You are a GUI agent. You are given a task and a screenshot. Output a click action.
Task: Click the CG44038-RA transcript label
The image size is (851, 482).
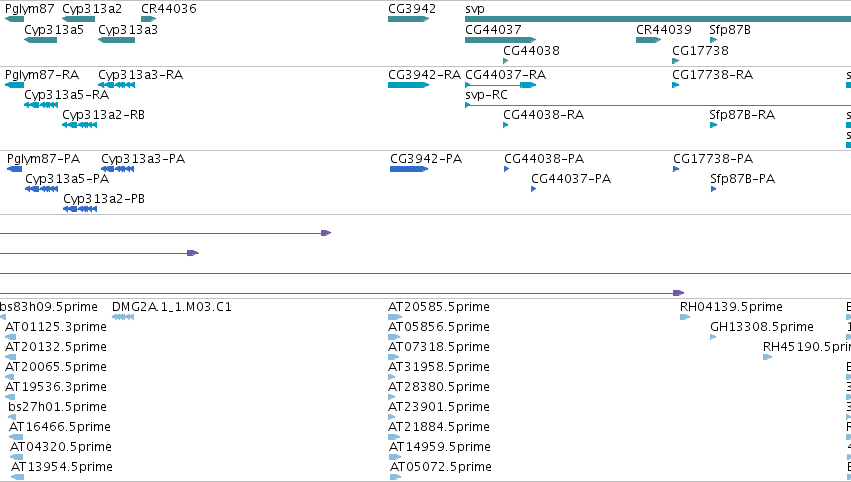click(543, 115)
